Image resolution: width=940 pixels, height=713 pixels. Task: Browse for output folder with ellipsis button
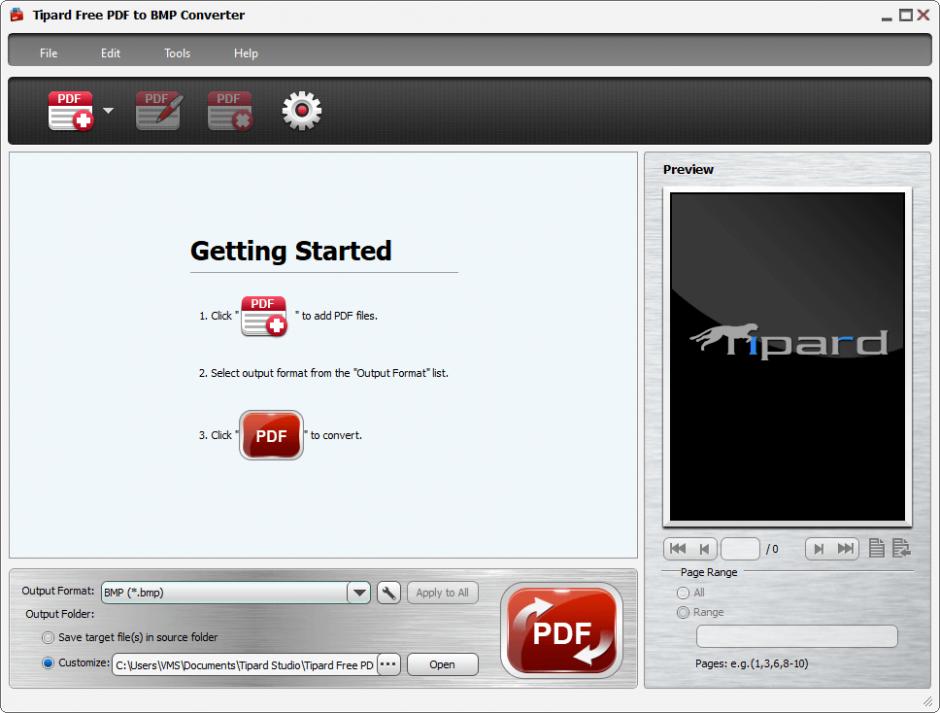[388, 664]
